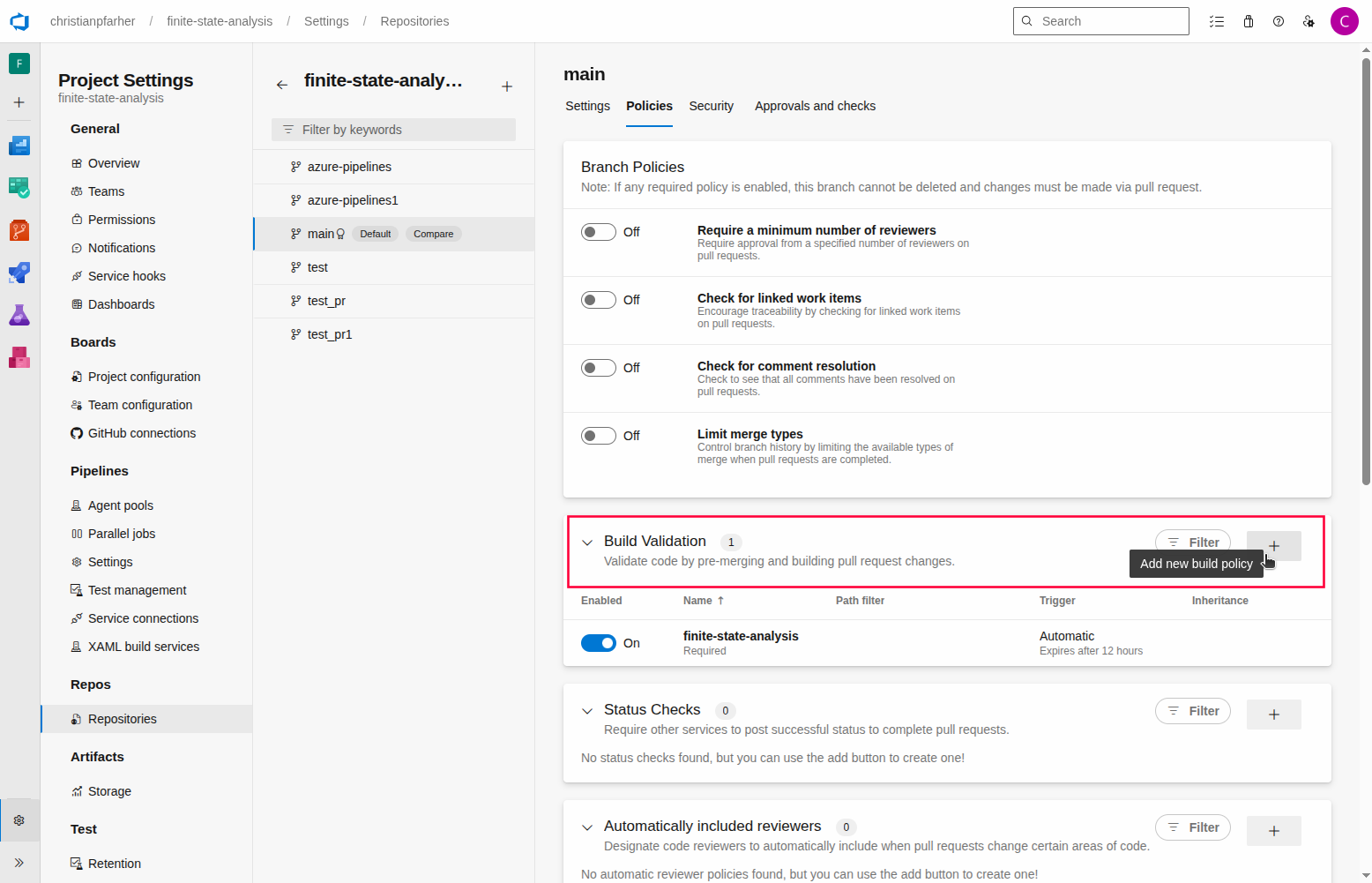This screenshot has width=1372, height=883.
Task: Open the work items checklist icon in header
Action: pyautogui.click(x=1217, y=21)
